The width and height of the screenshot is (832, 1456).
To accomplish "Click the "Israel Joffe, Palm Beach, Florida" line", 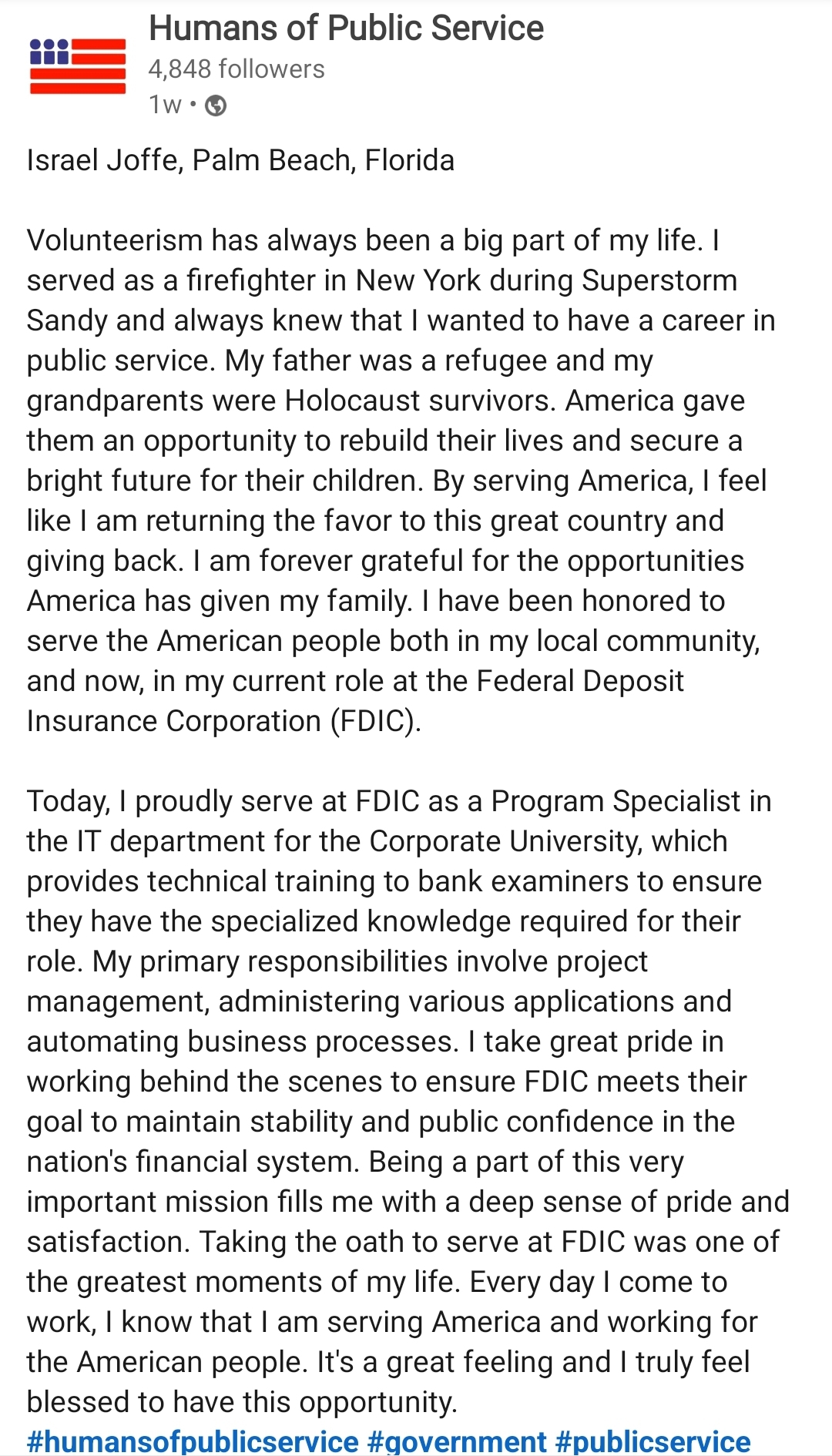I will coord(240,160).
